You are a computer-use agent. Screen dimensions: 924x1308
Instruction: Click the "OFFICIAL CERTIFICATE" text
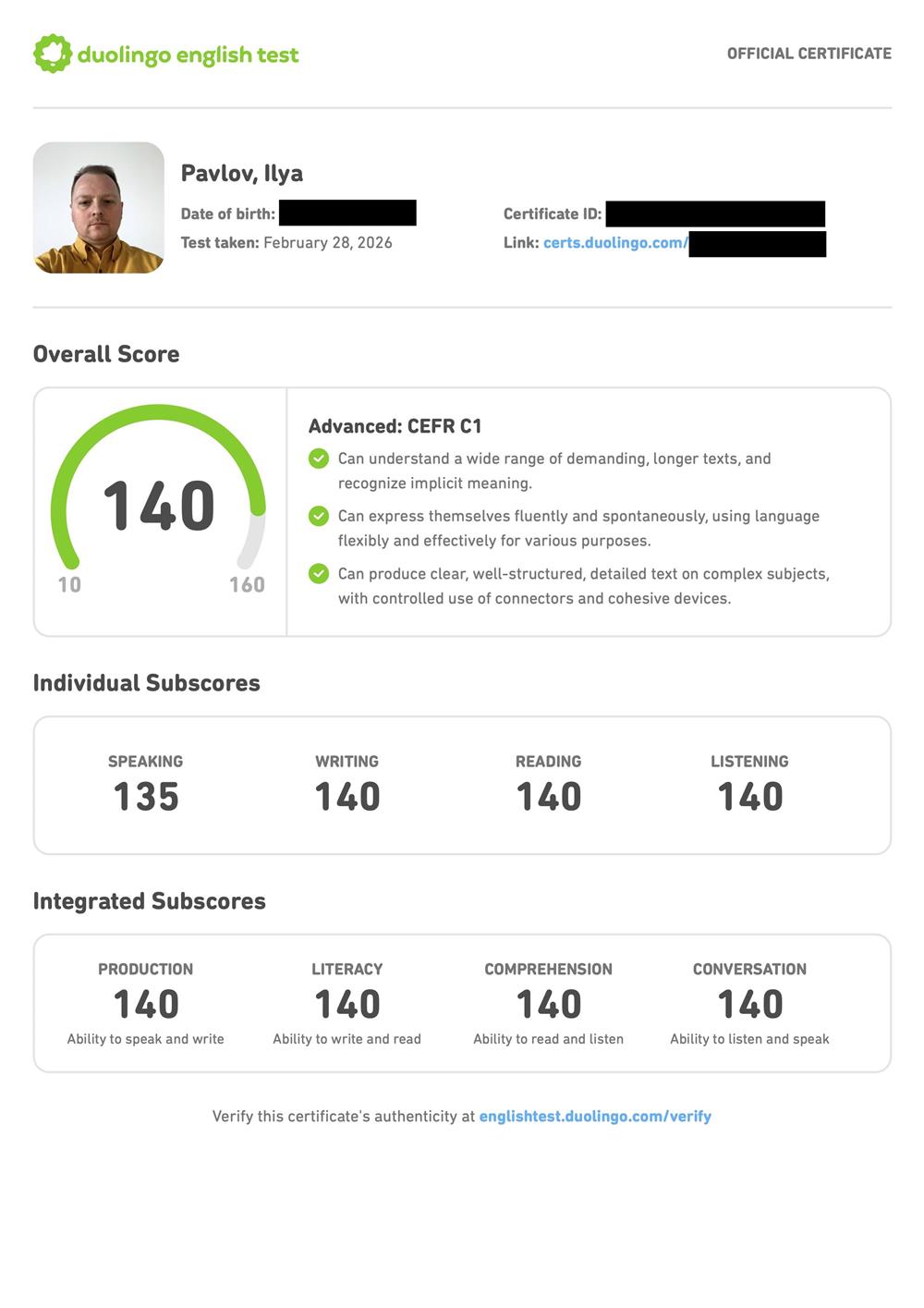point(809,54)
